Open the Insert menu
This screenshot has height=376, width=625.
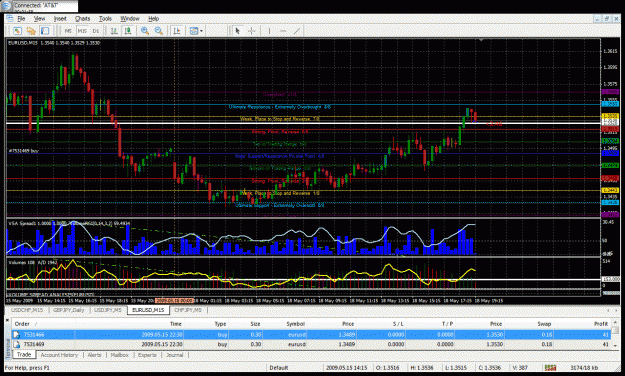coord(60,18)
